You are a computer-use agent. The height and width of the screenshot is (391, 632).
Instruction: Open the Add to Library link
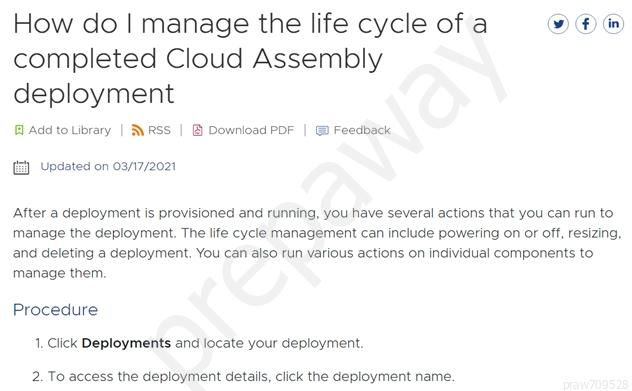(70, 130)
